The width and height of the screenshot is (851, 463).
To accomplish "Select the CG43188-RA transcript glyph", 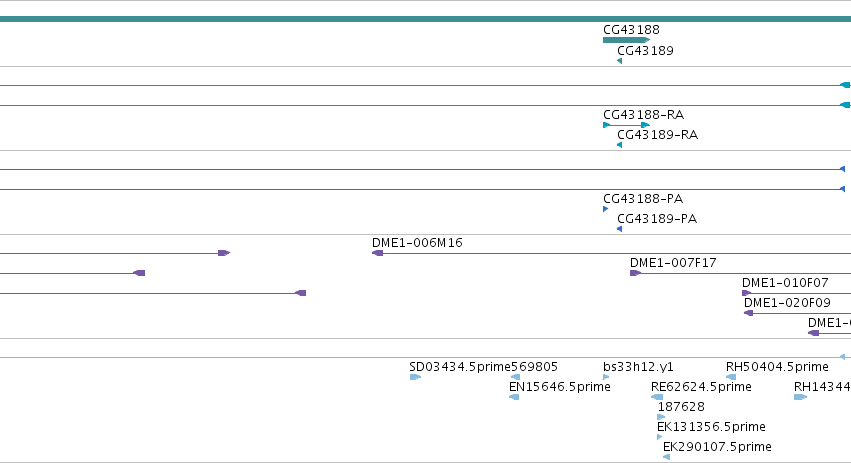I will [x=626, y=125].
